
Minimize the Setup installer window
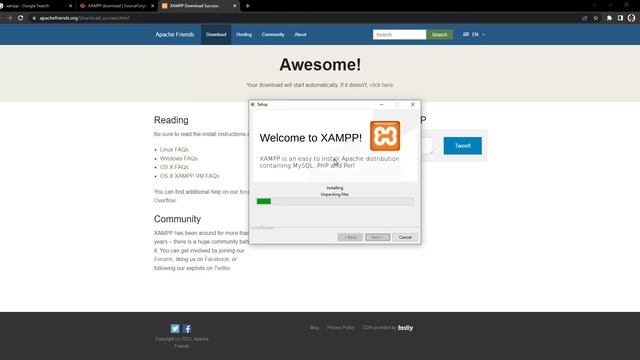[x=381, y=104]
